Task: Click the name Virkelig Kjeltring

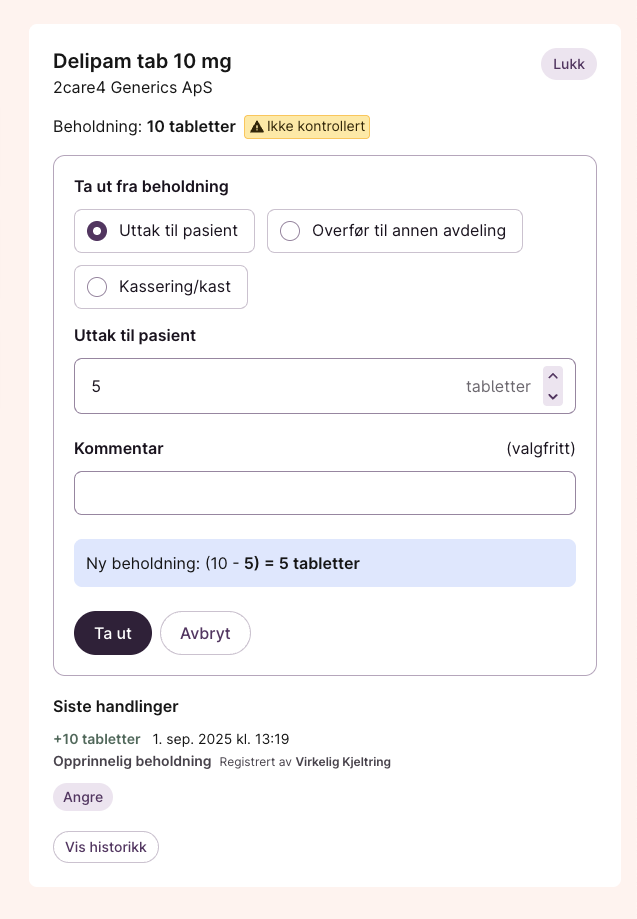Action: coord(343,762)
